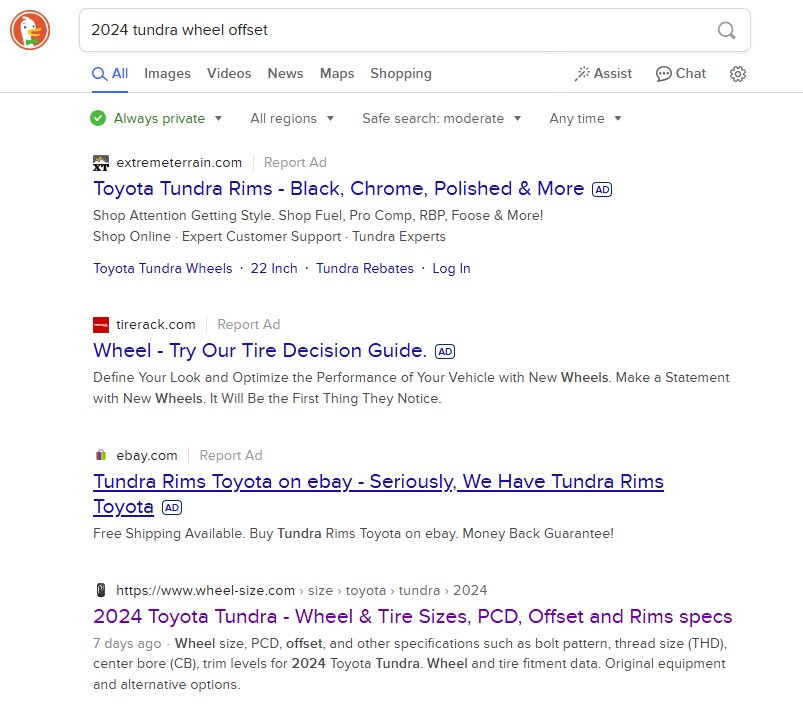Open Tundra Rims Toyota on ebay ad
Screen dimensions: 803x707
click(x=378, y=494)
